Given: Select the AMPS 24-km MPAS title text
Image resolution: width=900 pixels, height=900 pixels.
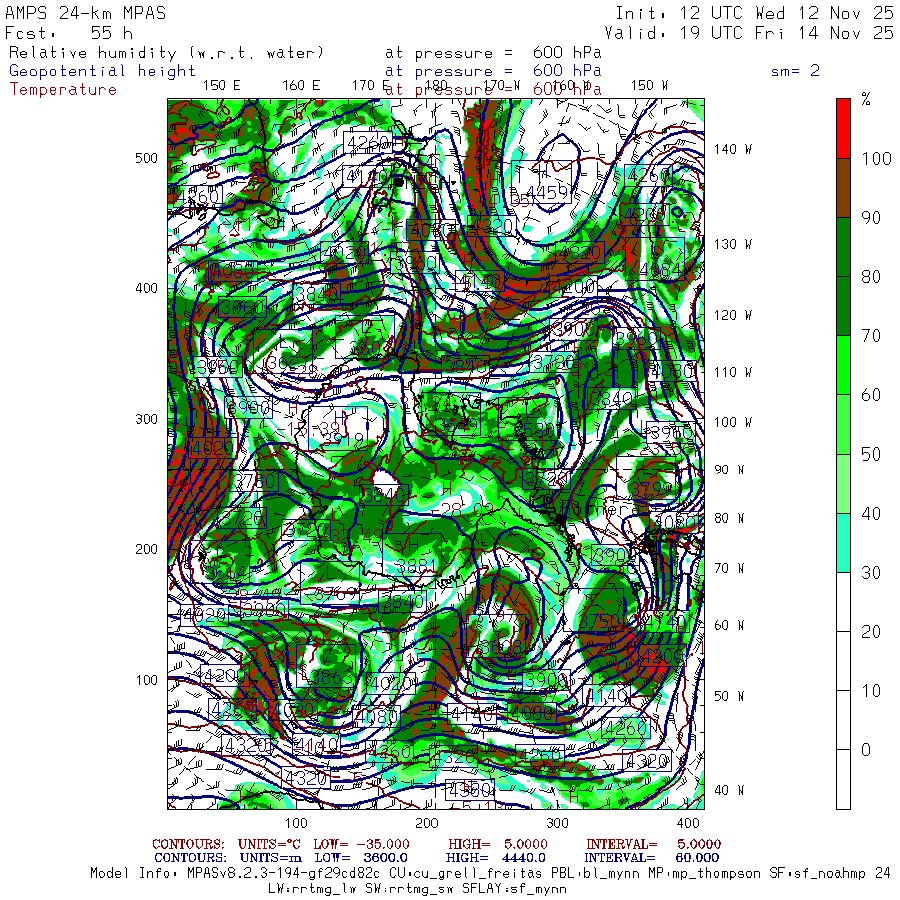Looking at the screenshot, I should pyautogui.click(x=86, y=14).
